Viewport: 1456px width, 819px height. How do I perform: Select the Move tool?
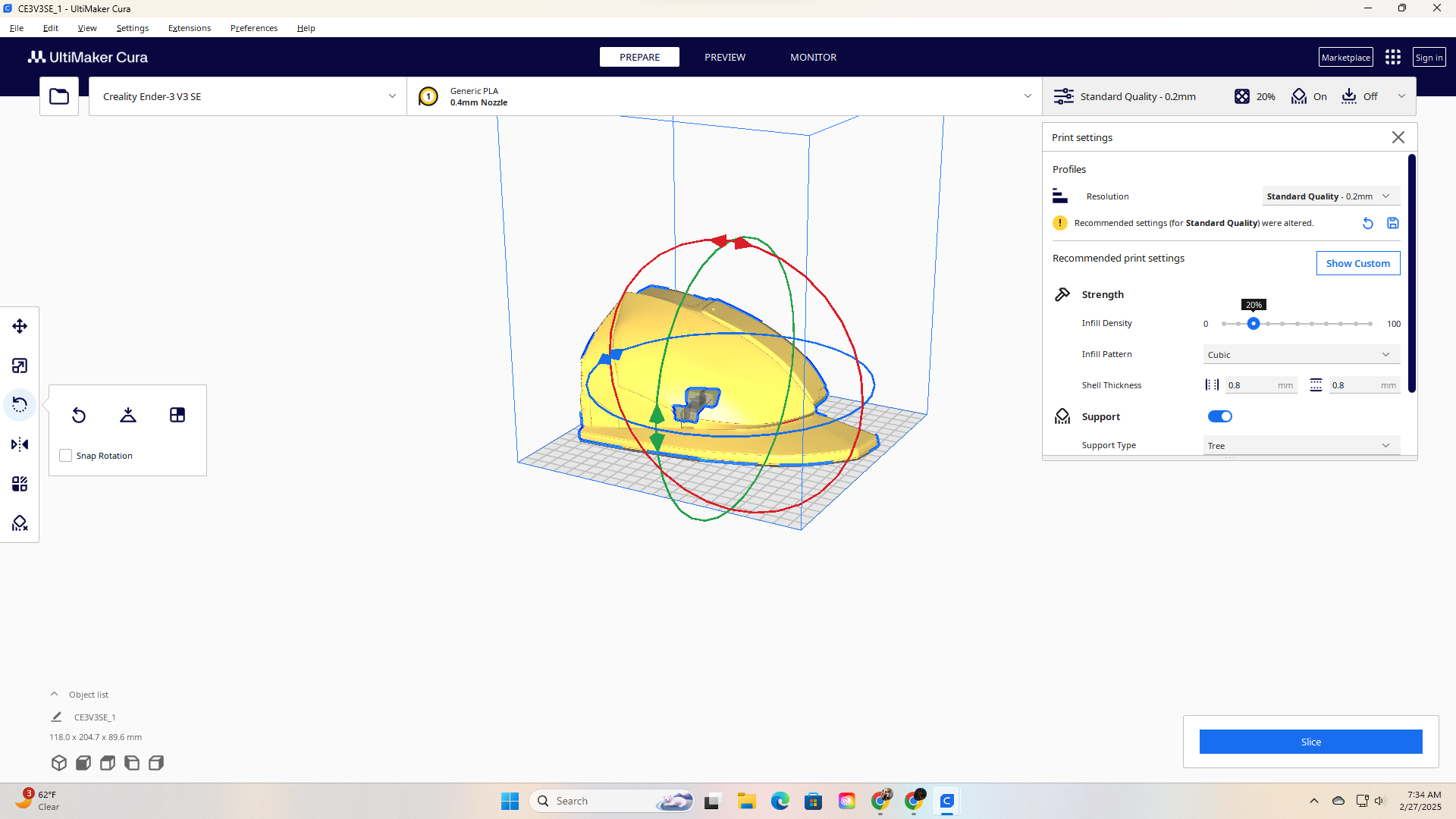20,326
